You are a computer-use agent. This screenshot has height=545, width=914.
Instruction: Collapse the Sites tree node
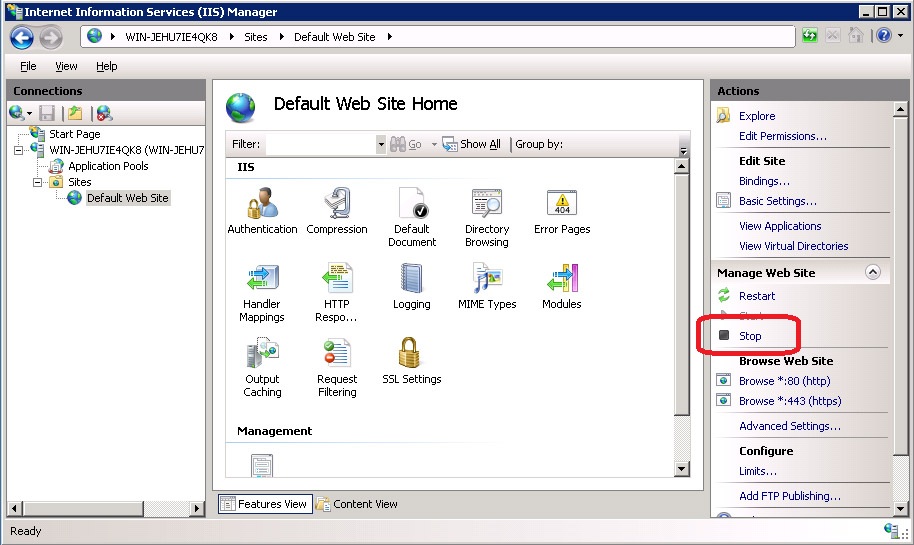click(37, 182)
